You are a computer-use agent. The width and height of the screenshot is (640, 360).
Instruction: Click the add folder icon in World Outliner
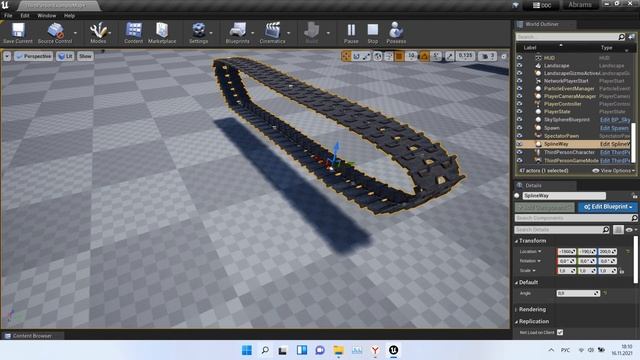tap(631, 37)
